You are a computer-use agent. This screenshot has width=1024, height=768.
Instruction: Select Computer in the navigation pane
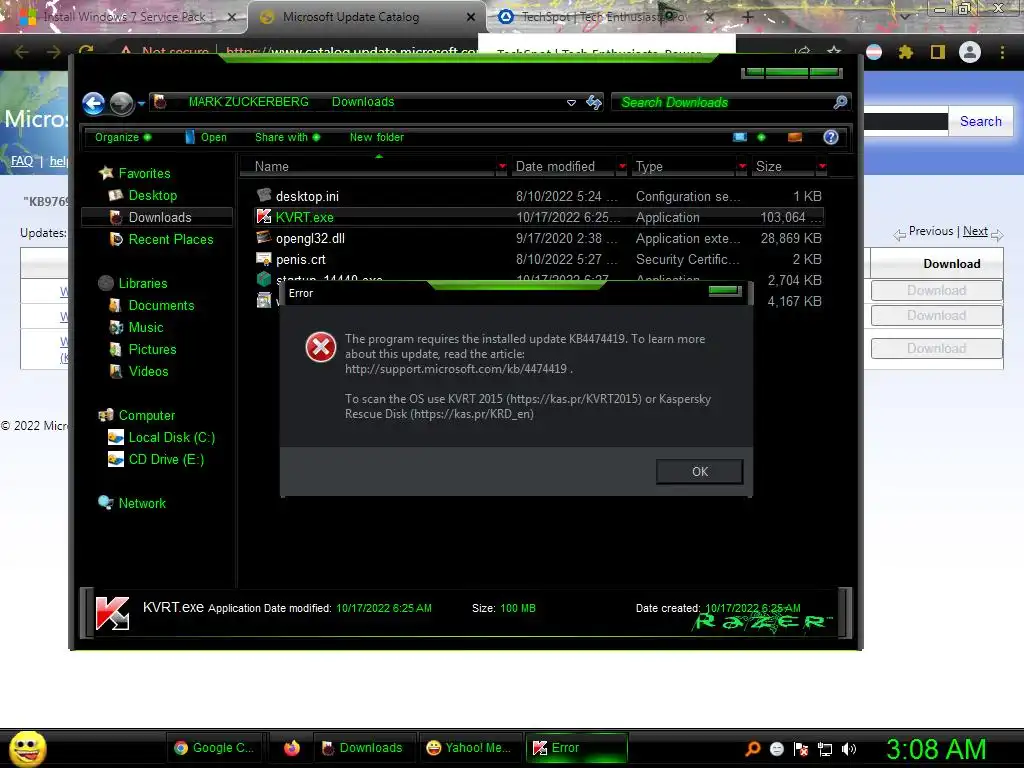click(x=136, y=415)
